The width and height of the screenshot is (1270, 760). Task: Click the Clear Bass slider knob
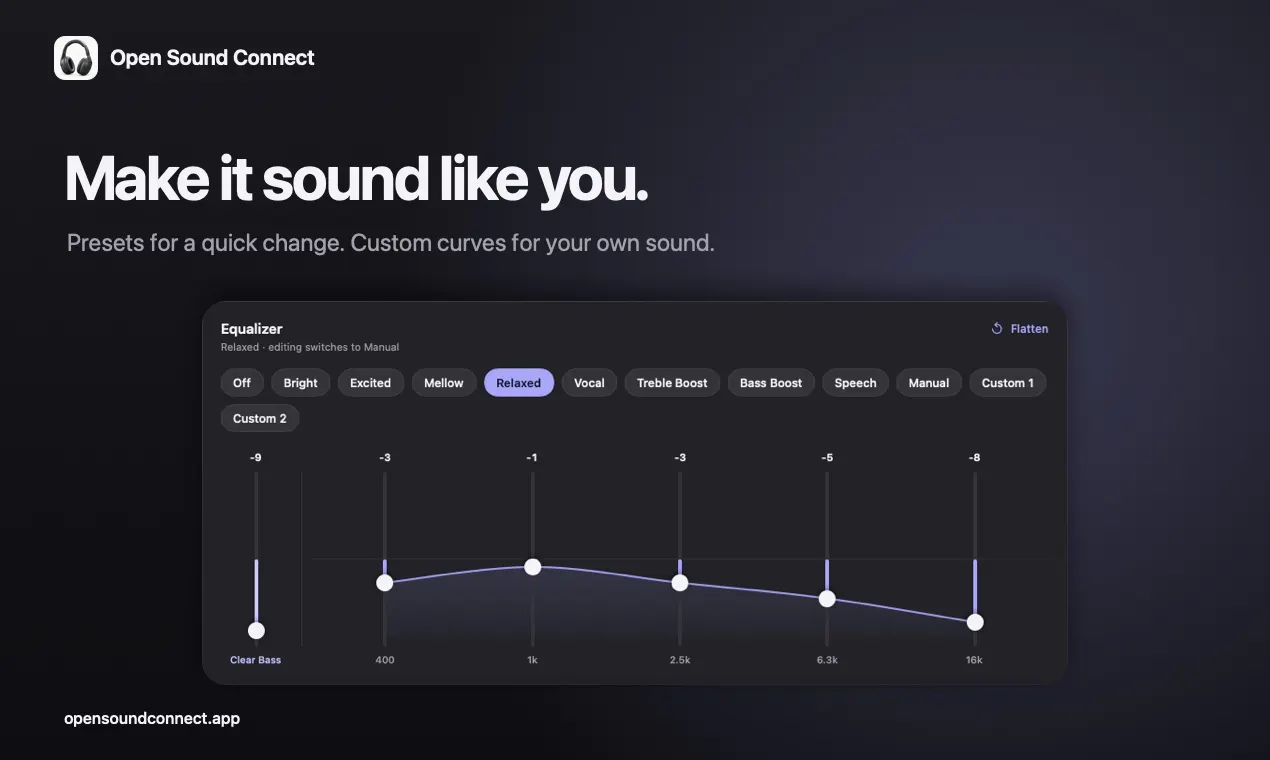point(256,630)
